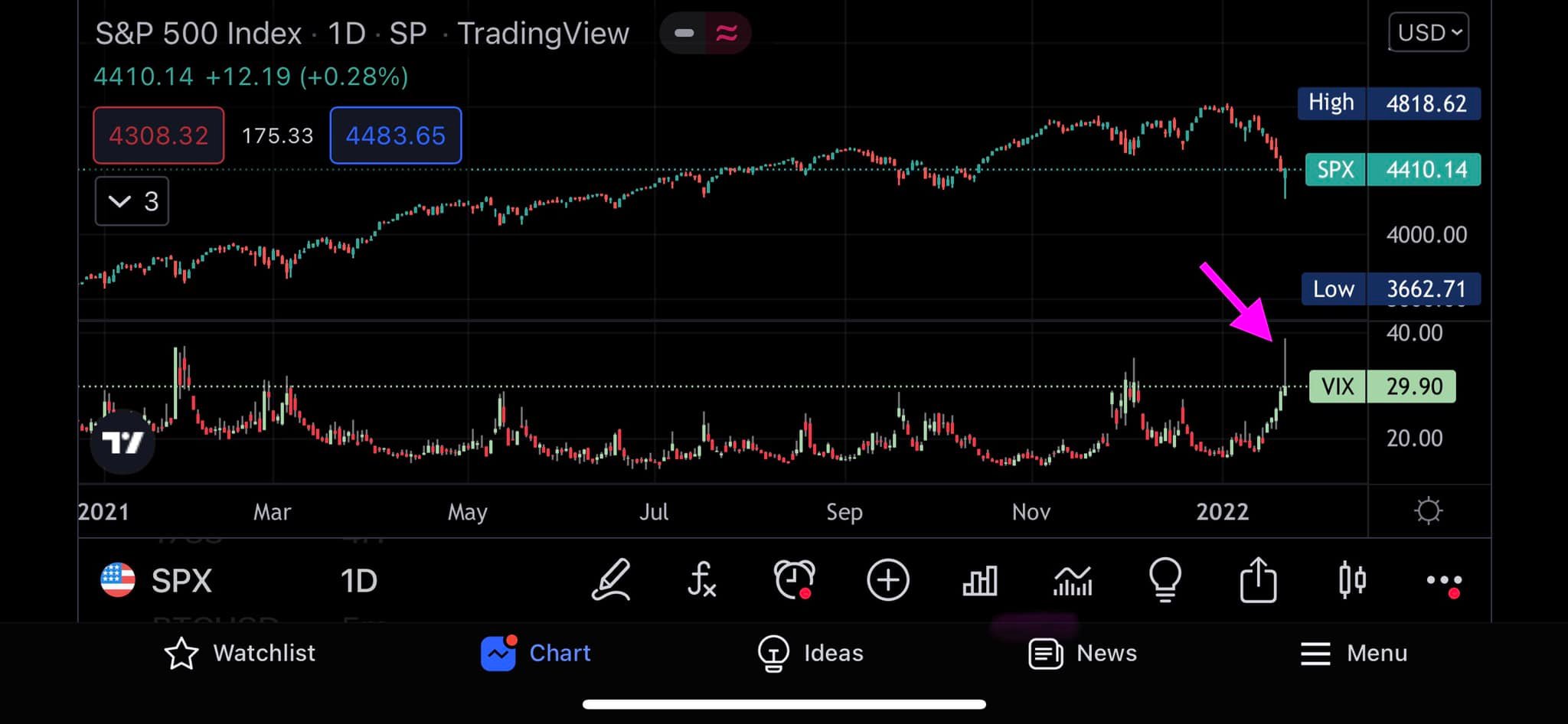Tap the lightbulb ideas toolbar icon

[x=1165, y=580]
